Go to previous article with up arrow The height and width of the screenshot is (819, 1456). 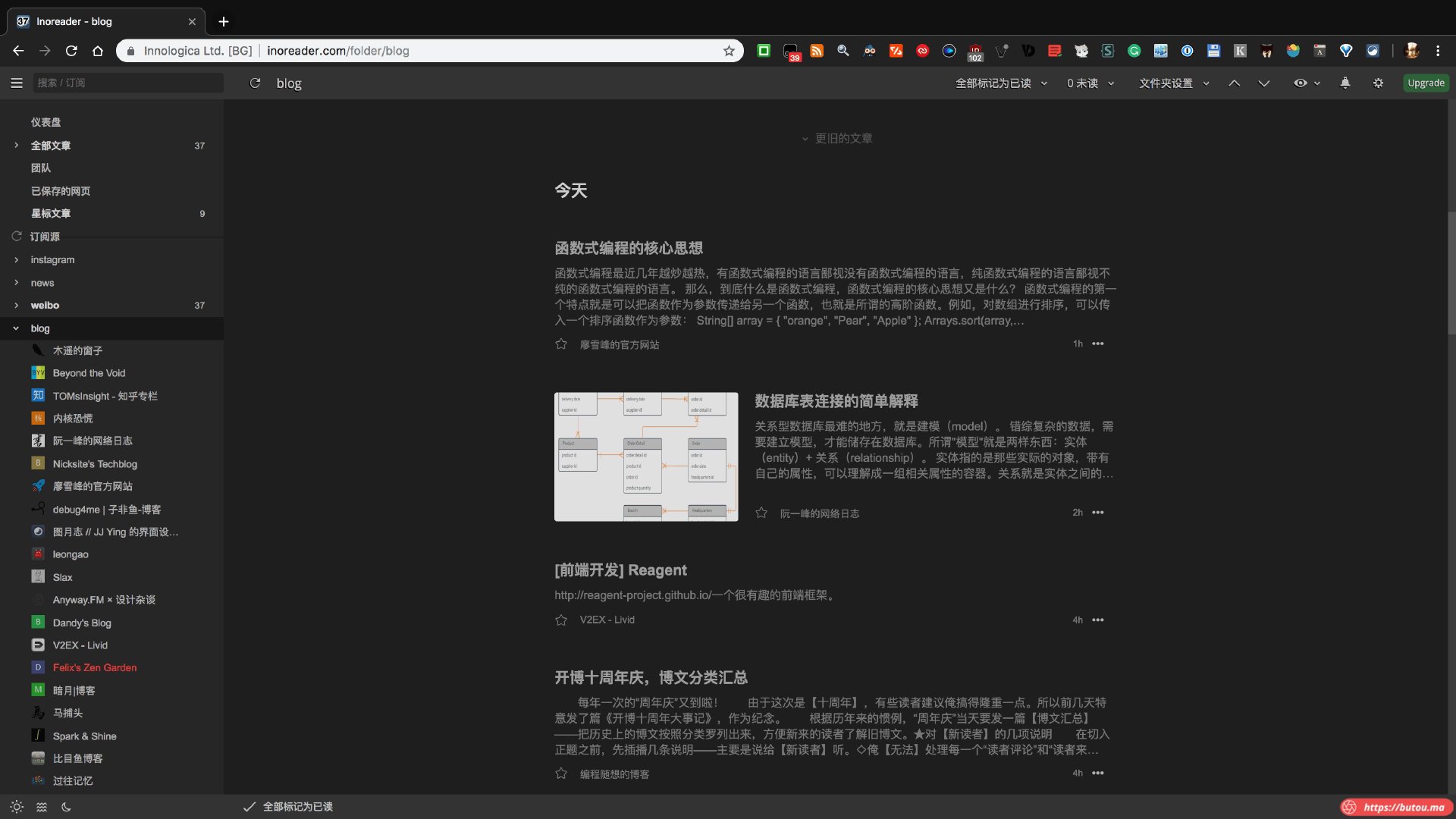click(1234, 83)
